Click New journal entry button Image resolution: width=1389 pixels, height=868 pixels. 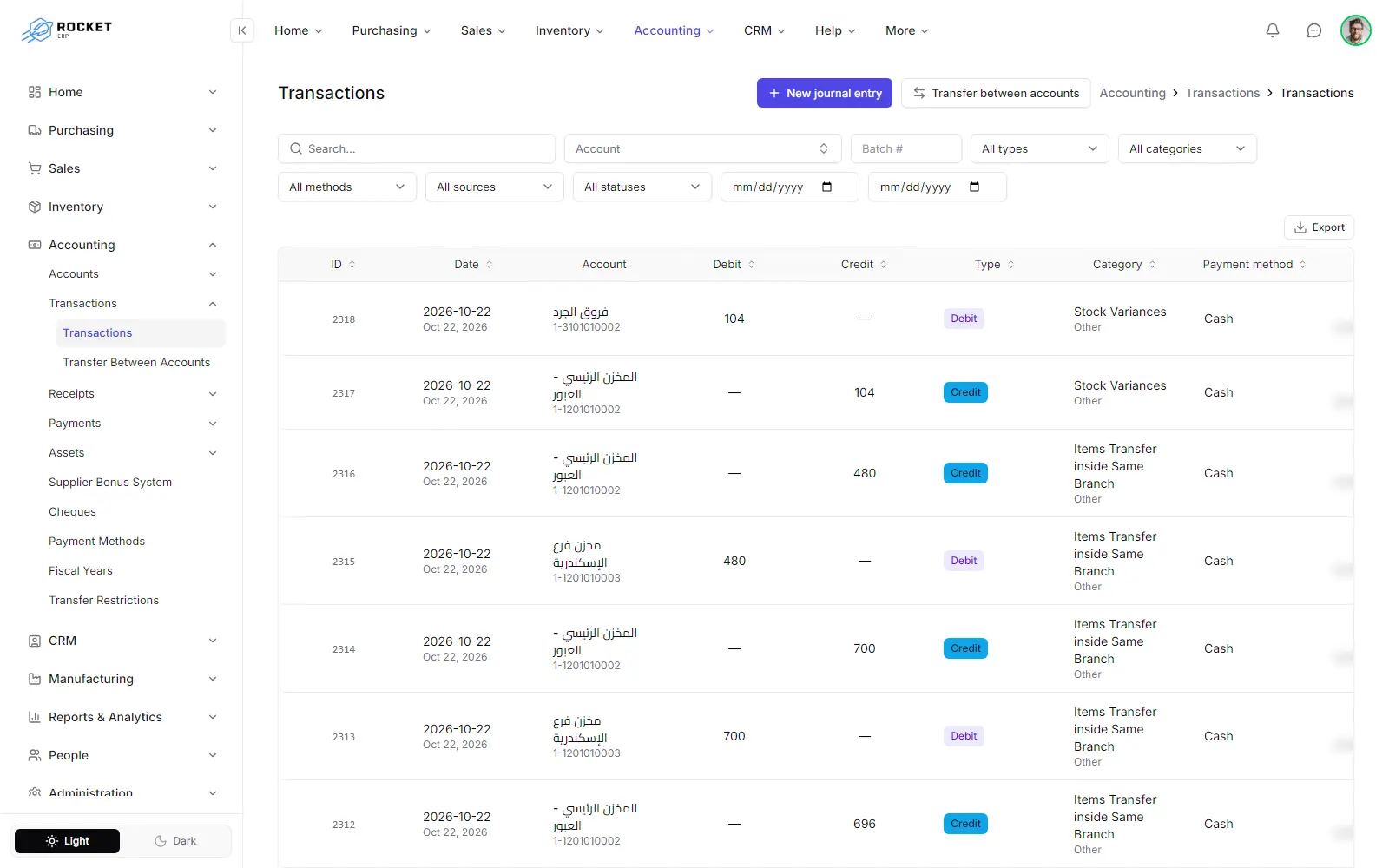coord(825,93)
